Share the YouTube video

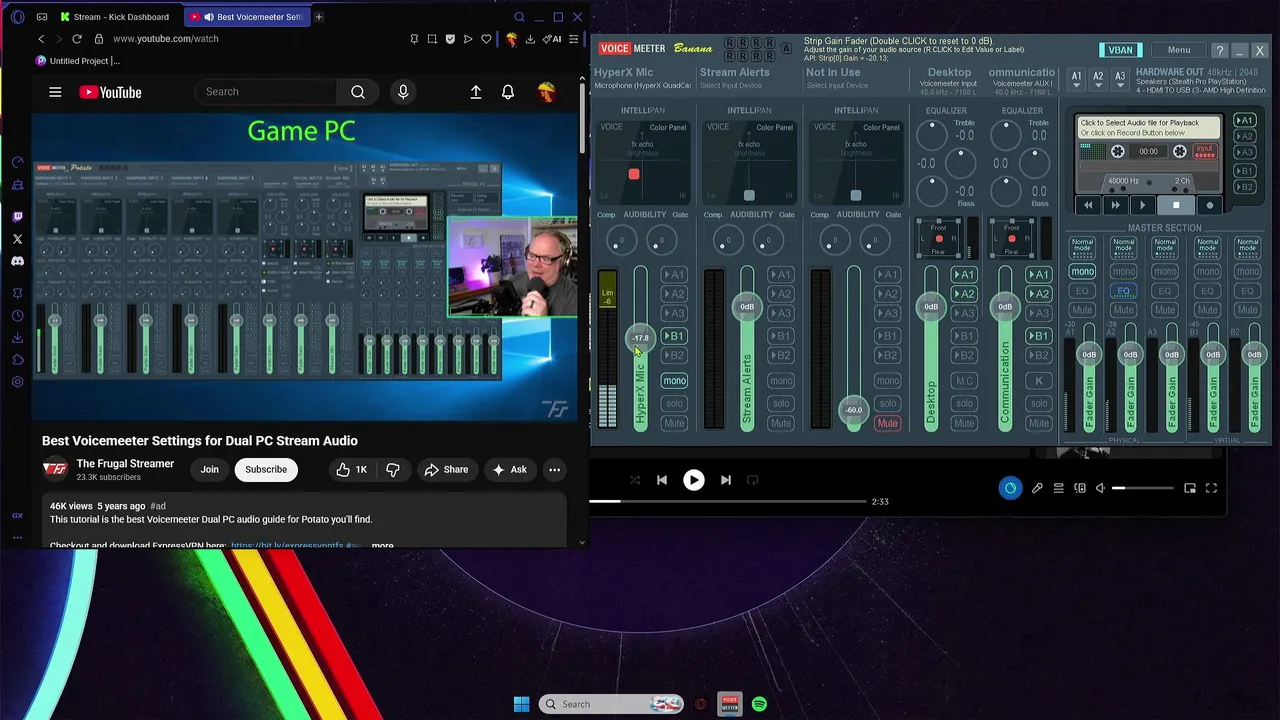click(445, 469)
